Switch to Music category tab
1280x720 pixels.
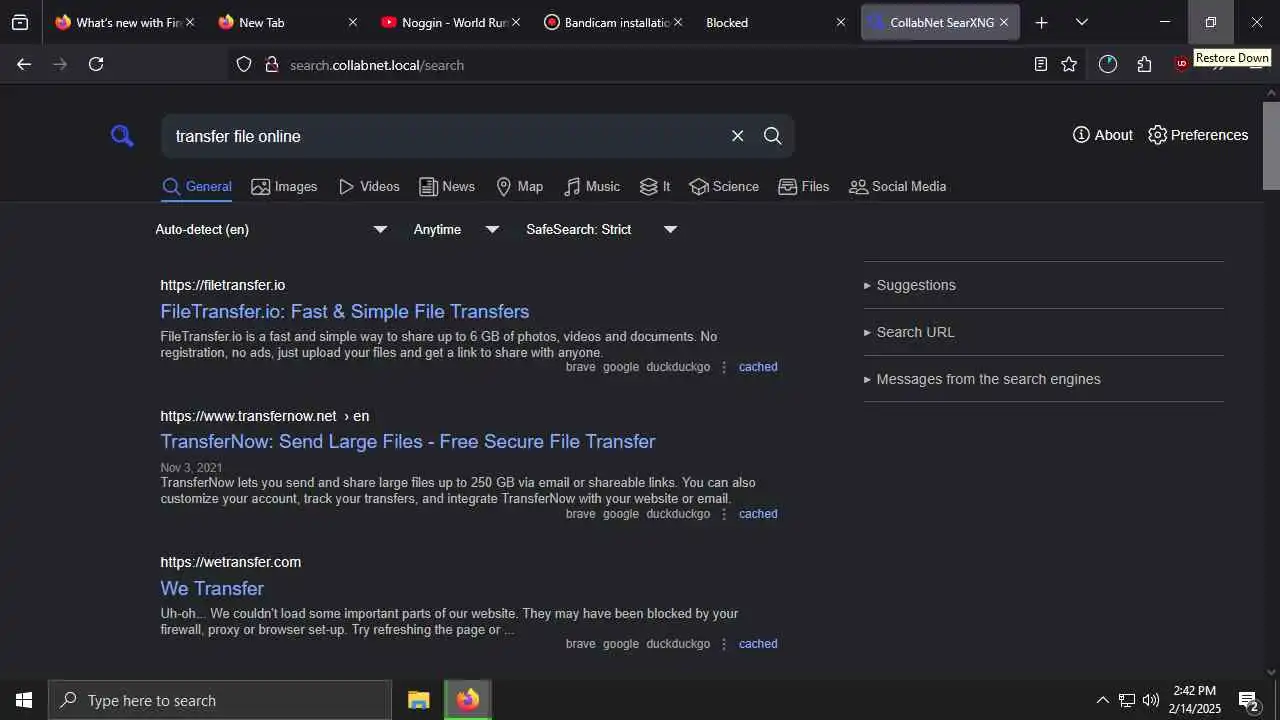(592, 187)
